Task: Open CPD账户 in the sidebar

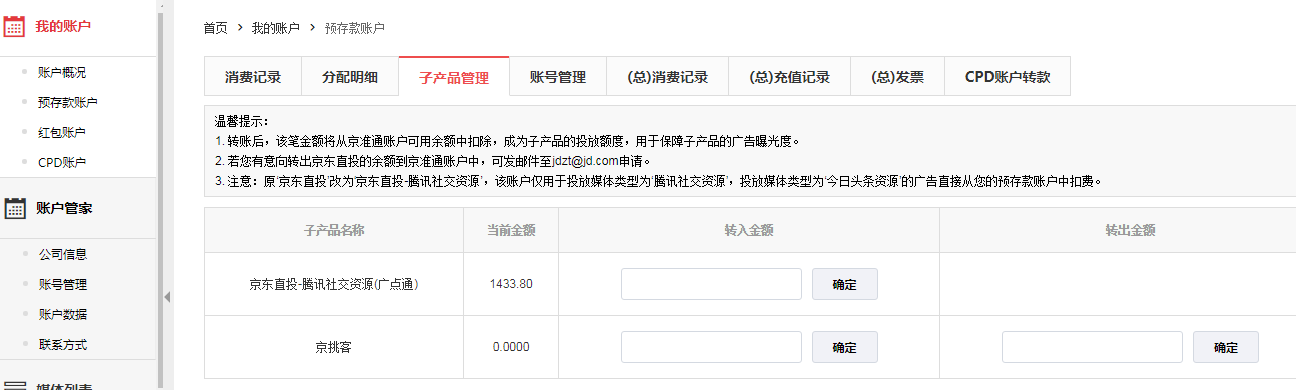Action: (62, 162)
